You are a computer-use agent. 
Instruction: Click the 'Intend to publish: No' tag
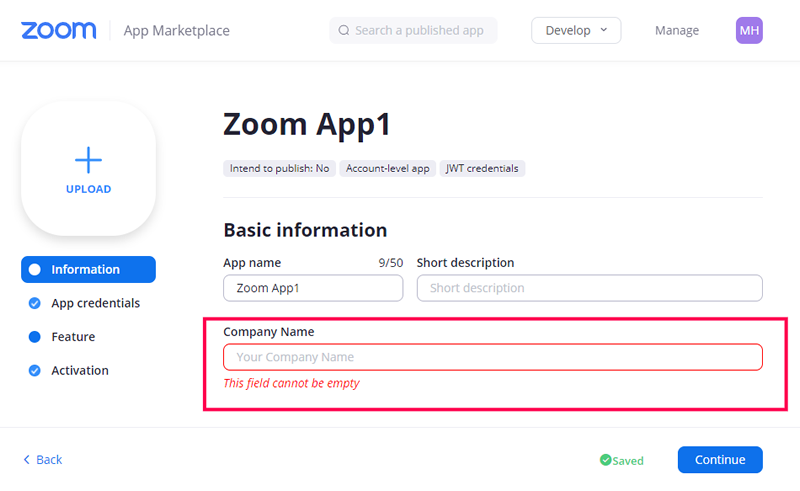(x=279, y=168)
